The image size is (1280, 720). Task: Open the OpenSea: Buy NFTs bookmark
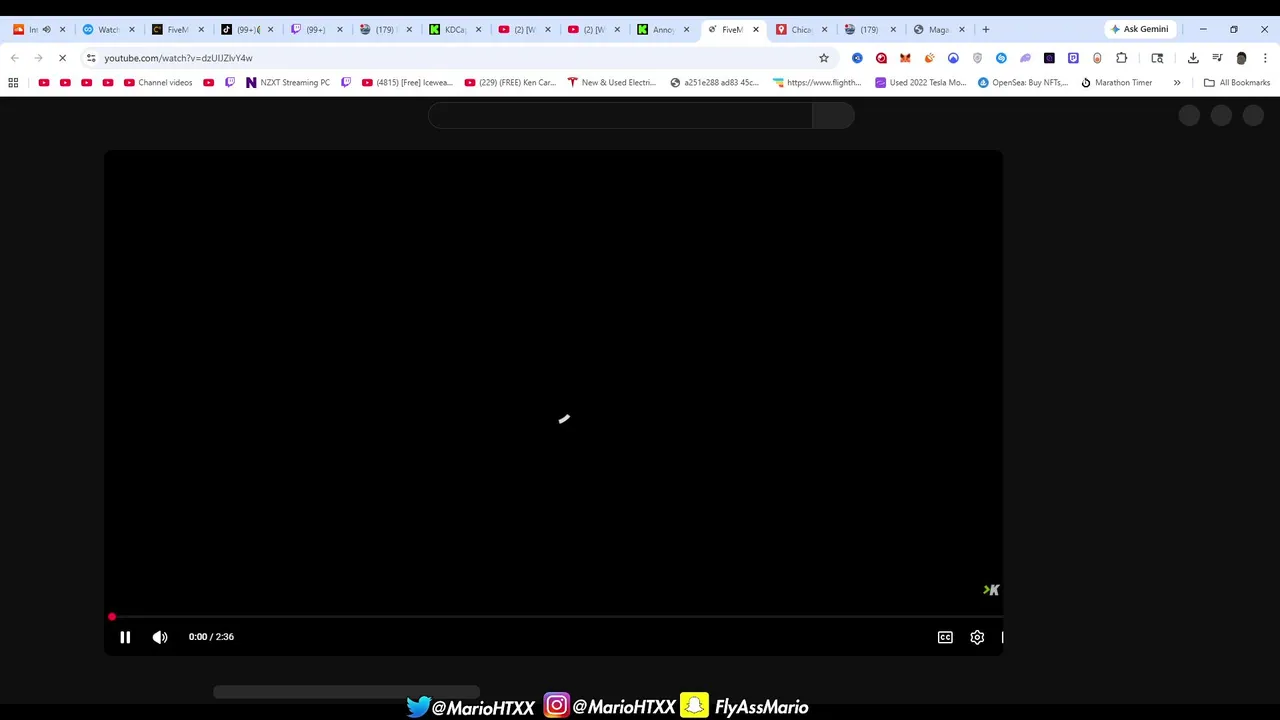(x=1023, y=83)
